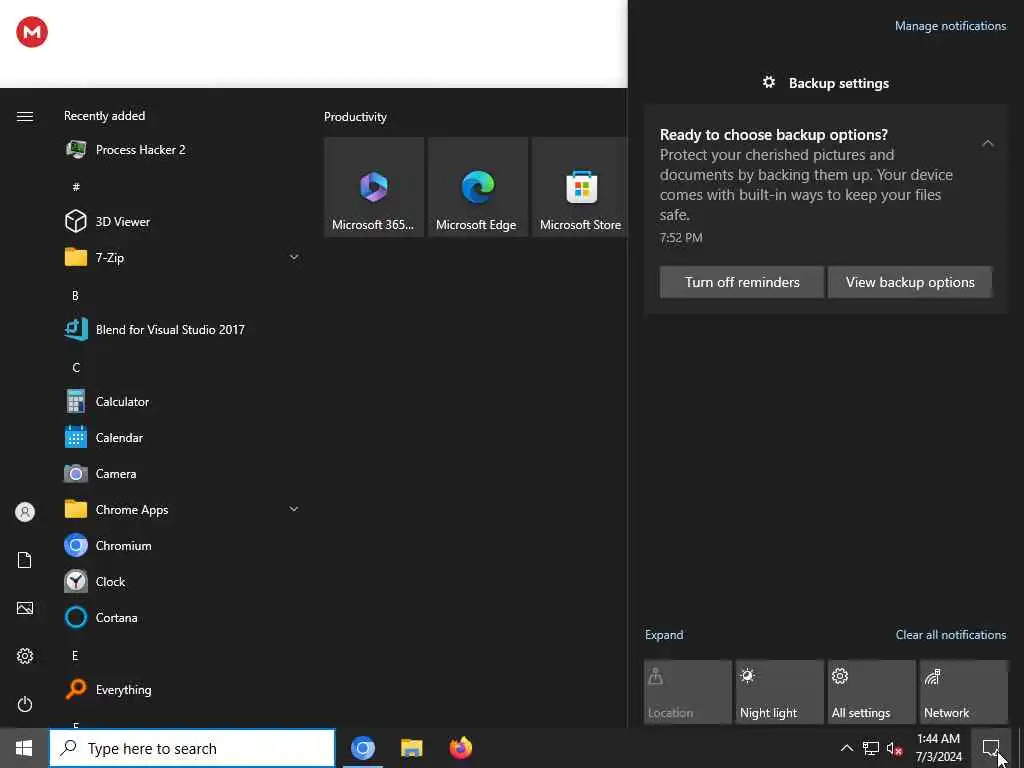This screenshot has width=1024, height=768.
Task: Open Backup settings header
Action: [x=826, y=83]
